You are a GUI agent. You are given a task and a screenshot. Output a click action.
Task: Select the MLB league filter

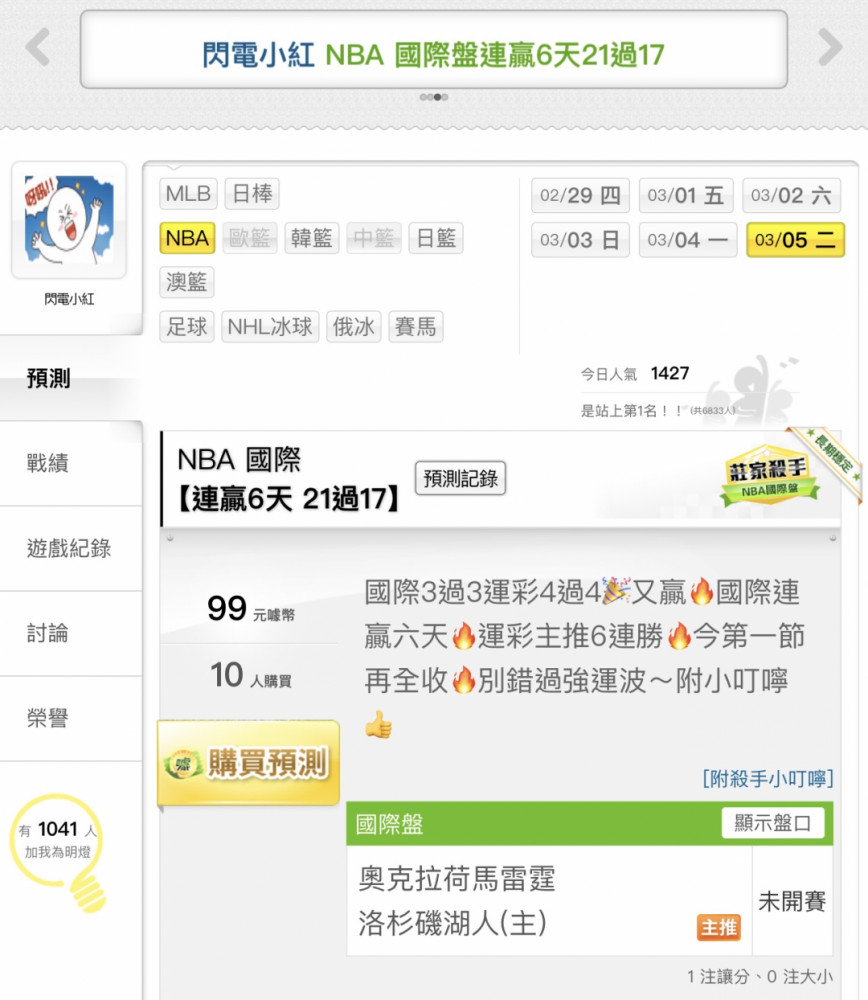[188, 193]
